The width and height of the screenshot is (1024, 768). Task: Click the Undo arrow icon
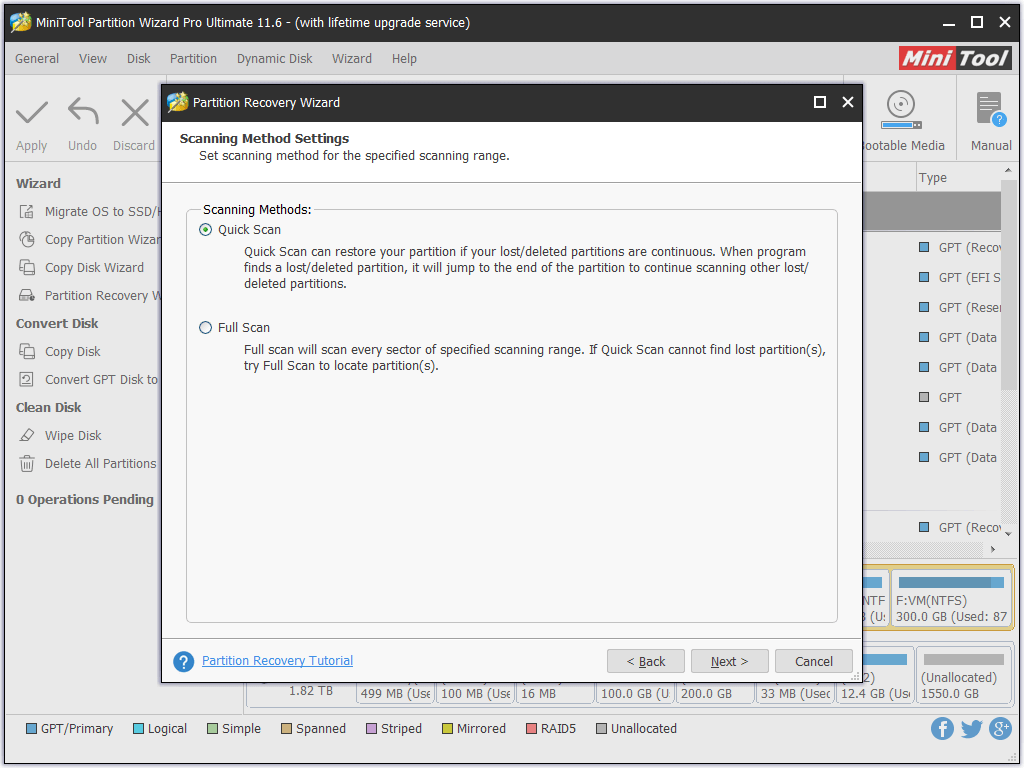click(x=83, y=111)
